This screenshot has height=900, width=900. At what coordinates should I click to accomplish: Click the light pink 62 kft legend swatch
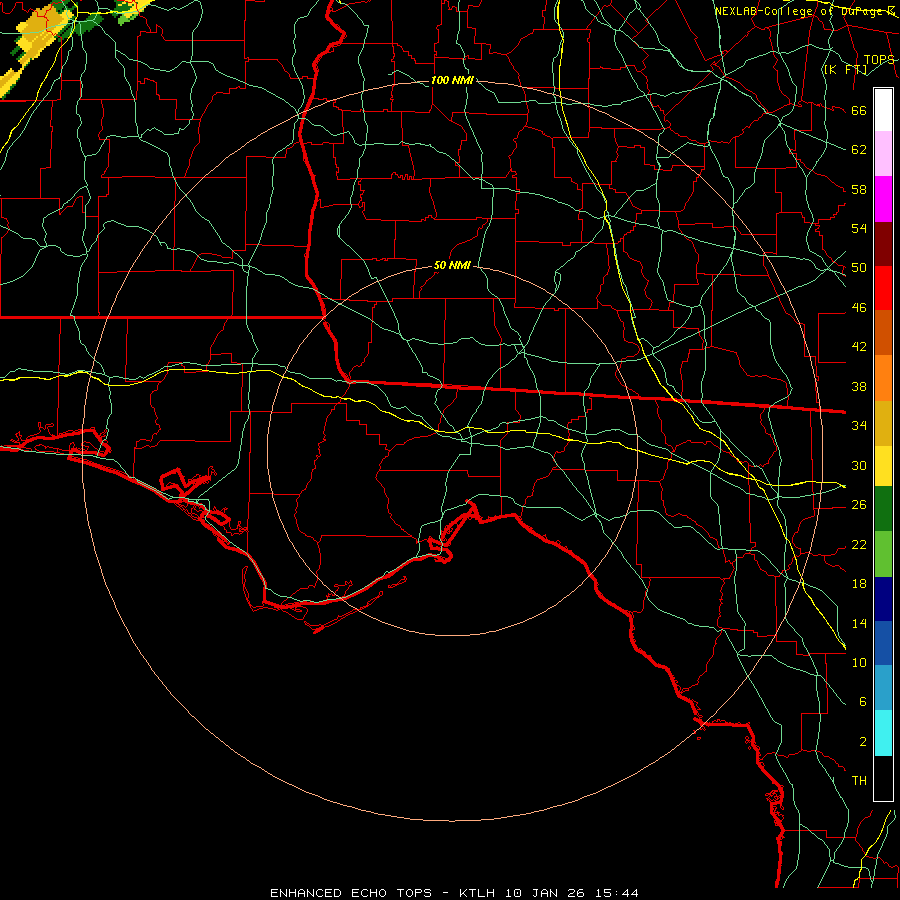[x=883, y=154]
